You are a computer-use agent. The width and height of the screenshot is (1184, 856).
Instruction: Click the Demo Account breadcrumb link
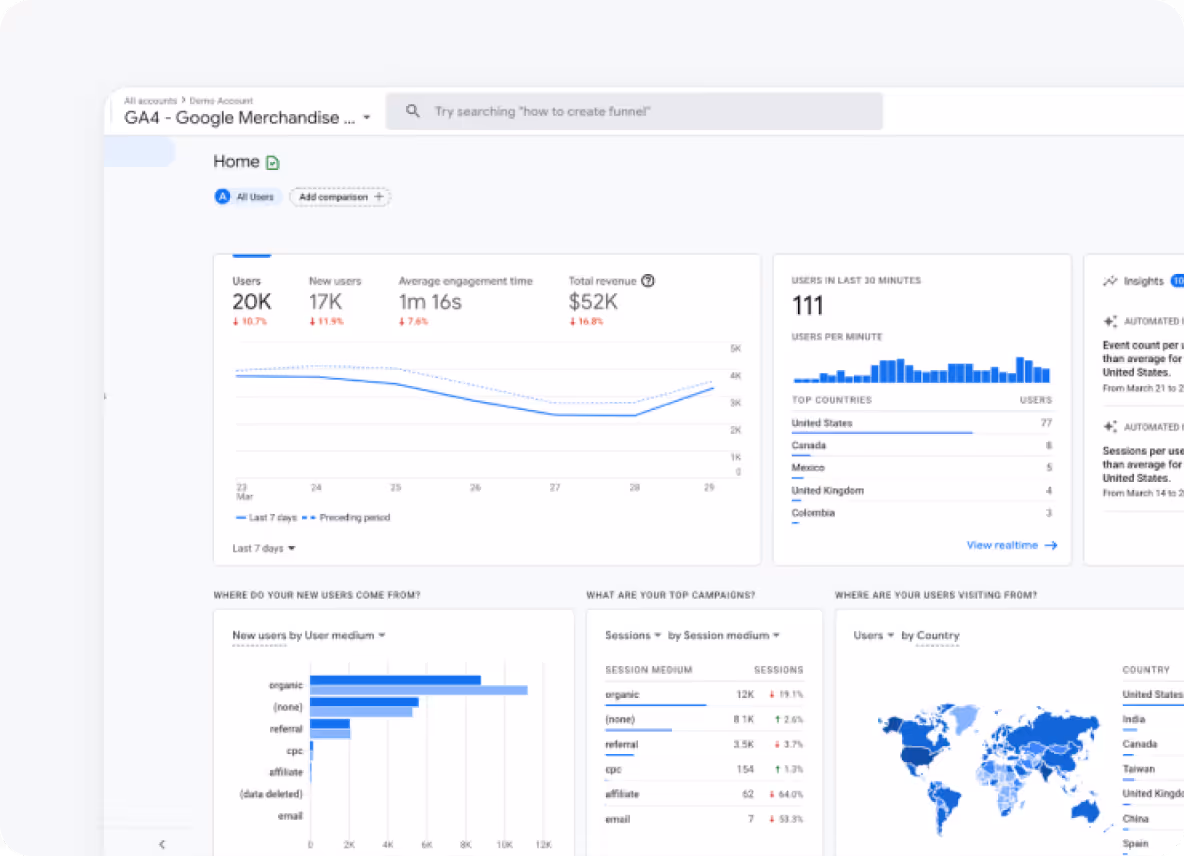click(220, 100)
